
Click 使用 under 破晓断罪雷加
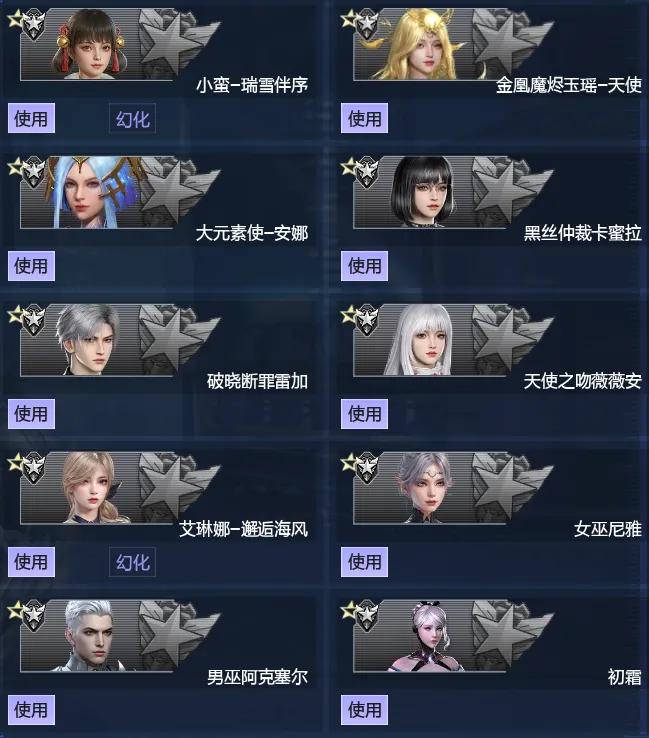pos(31,414)
